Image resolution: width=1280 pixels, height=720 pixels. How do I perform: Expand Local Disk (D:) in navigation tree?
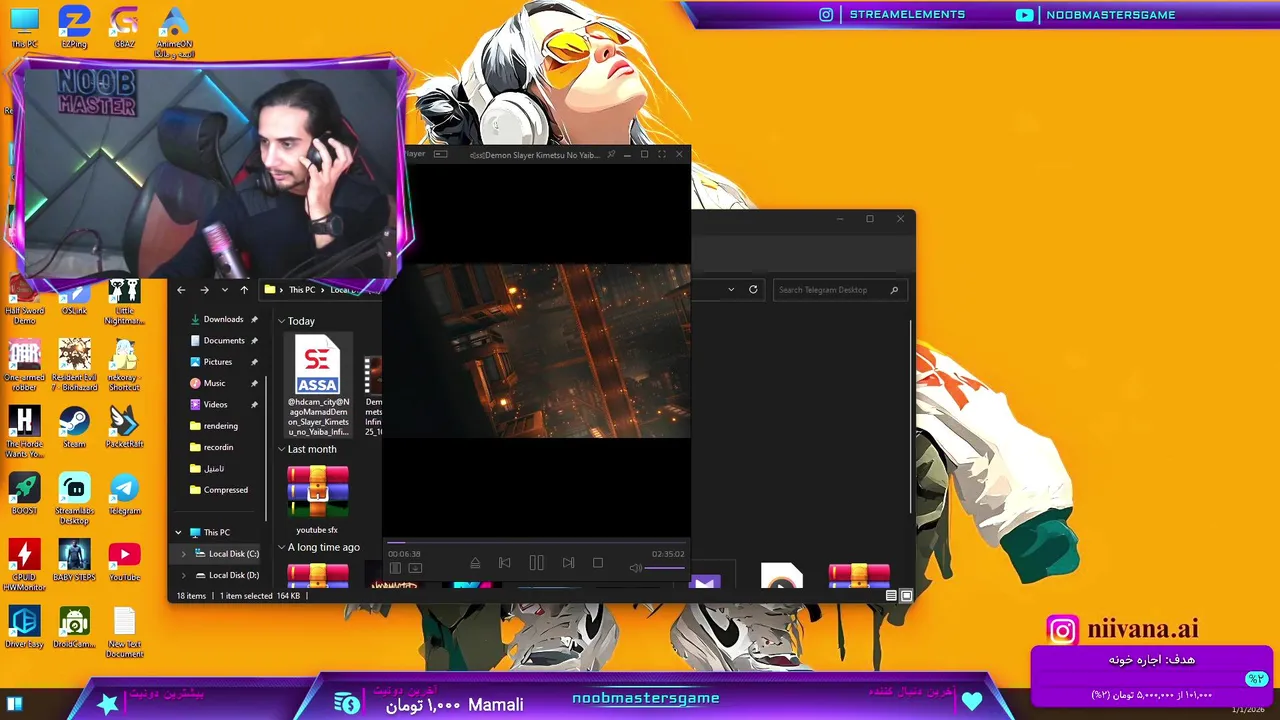coord(183,575)
